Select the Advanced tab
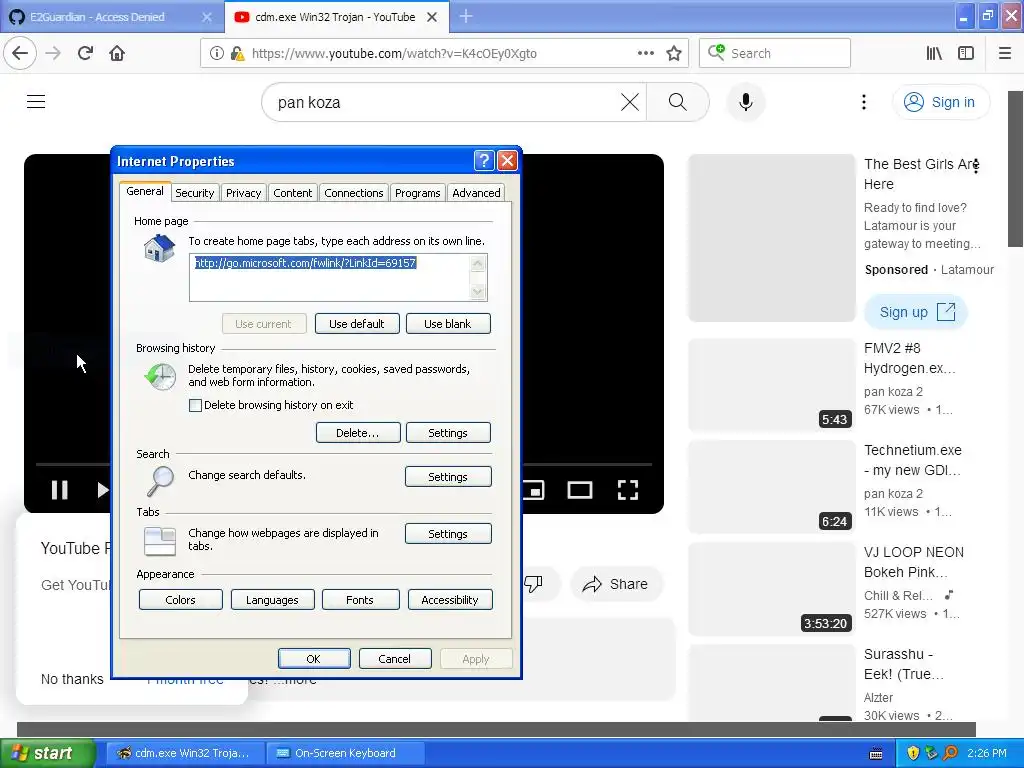This screenshot has height=768, width=1024. [x=476, y=193]
